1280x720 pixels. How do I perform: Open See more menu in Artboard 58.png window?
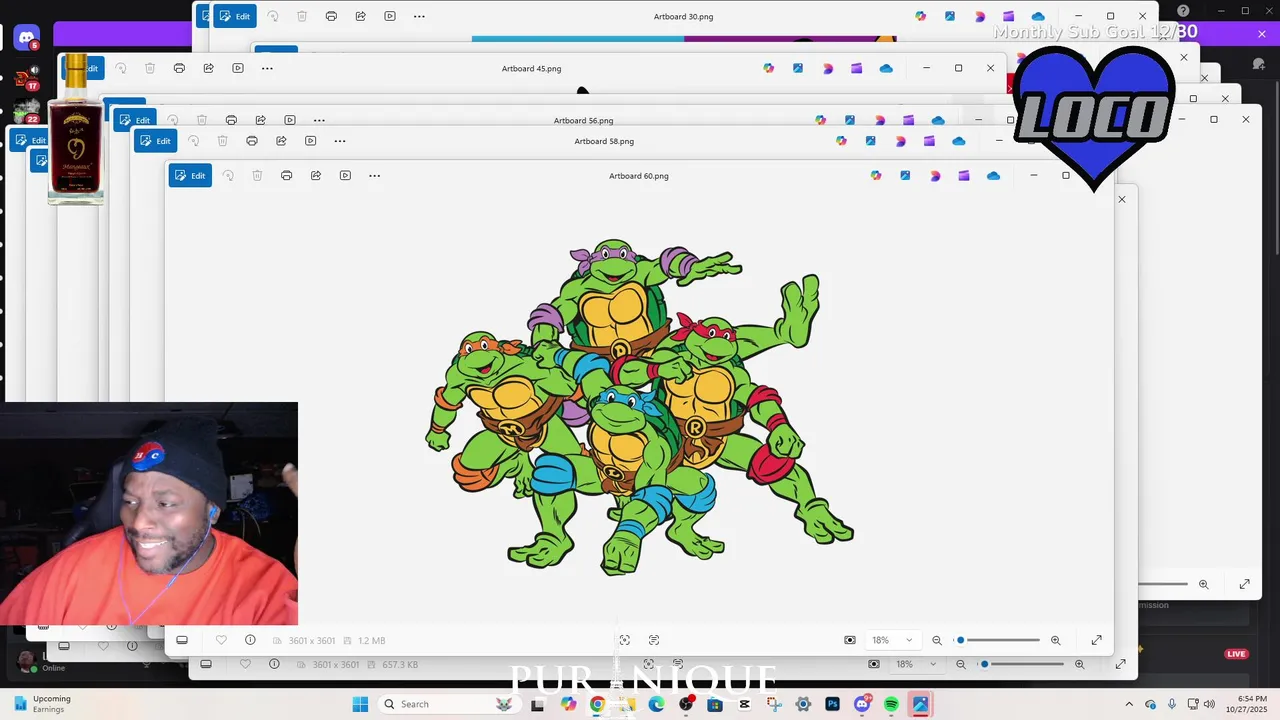[340, 141]
